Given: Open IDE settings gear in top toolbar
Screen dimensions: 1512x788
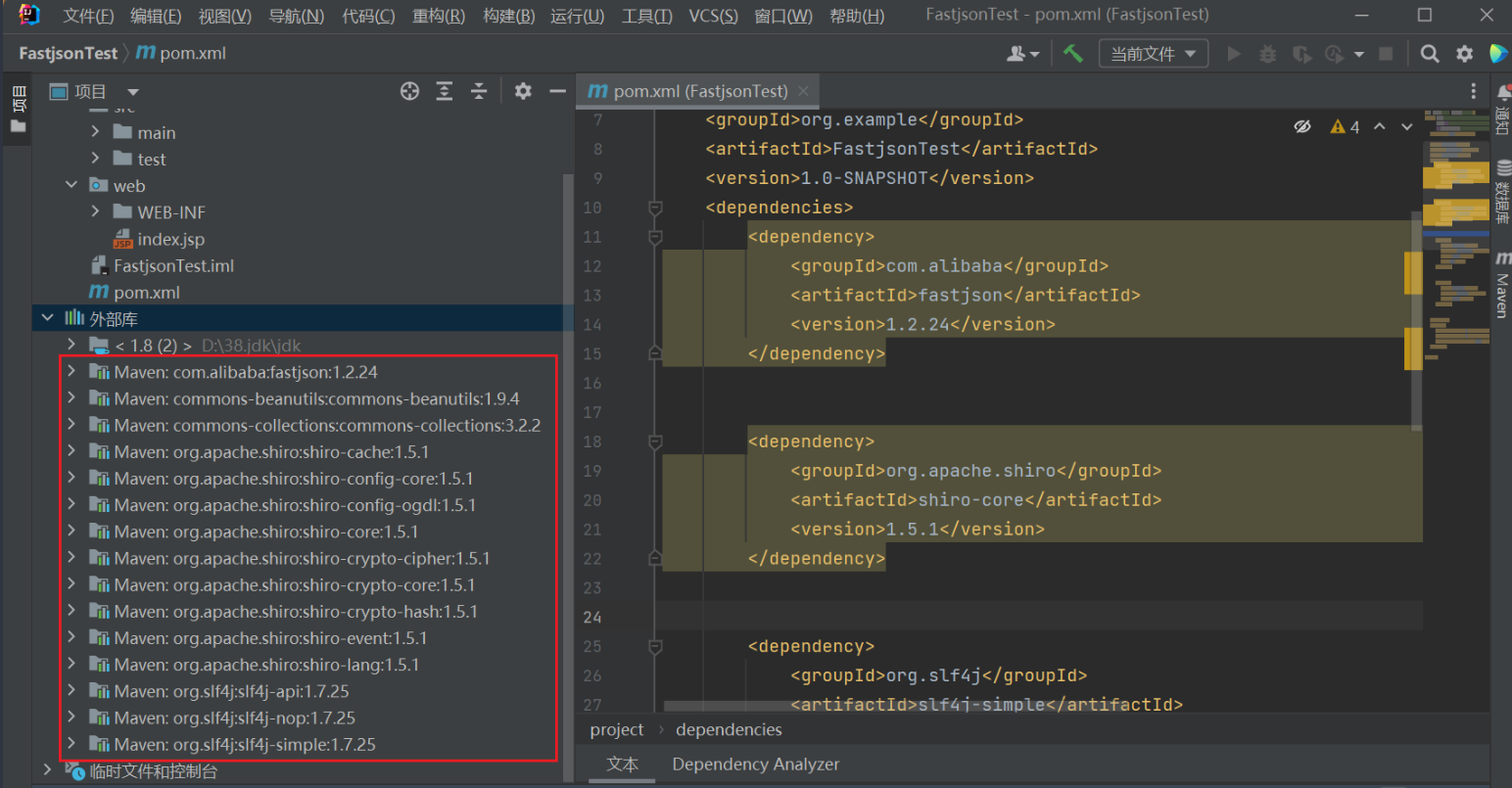Looking at the screenshot, I should pos(1464,54).
